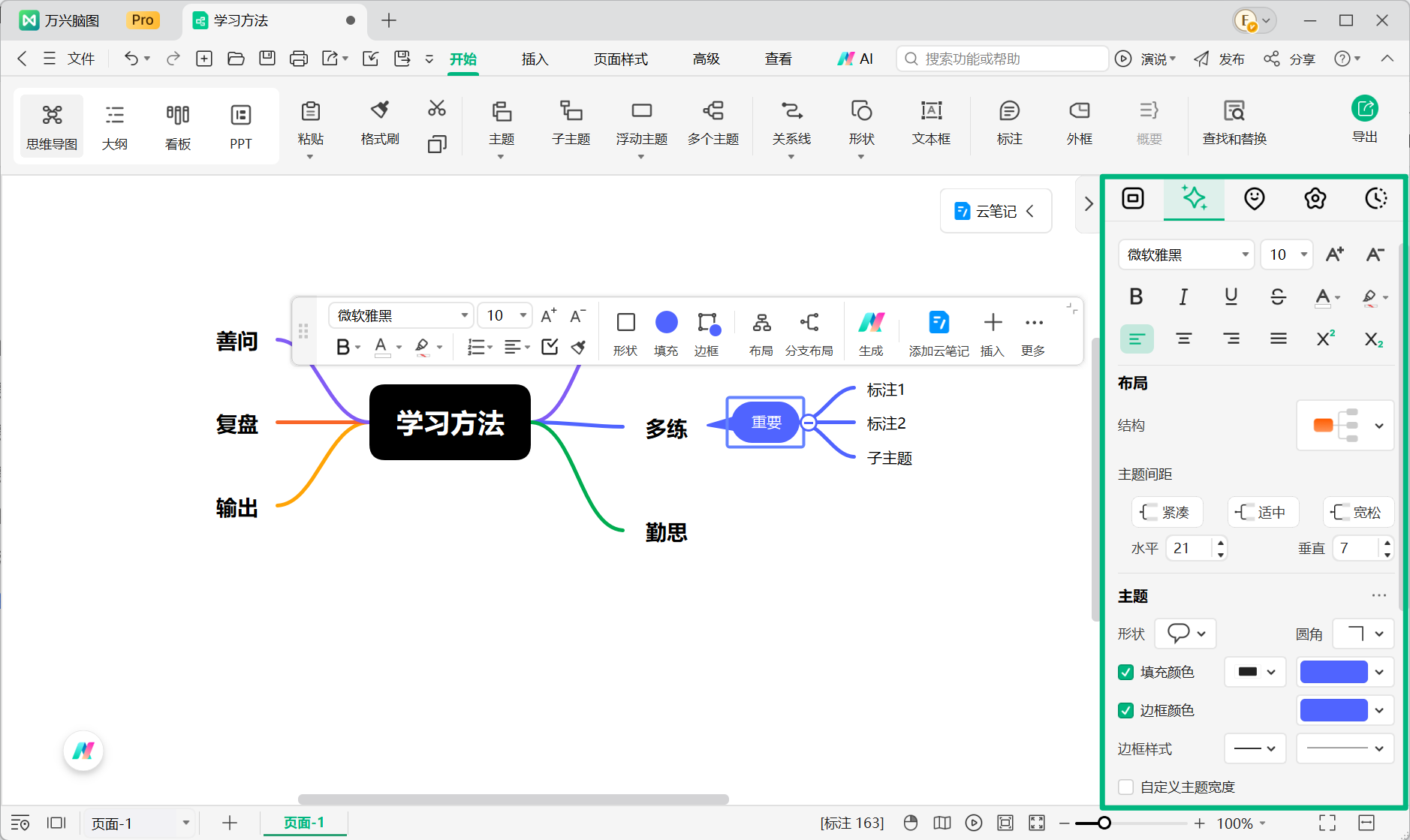Image resolution: width=1410 pixels, height=840 pixels.
Task: Open the layout Structure (结构) dropdown
Action: pyautogui.click(x=1345, y=425)
